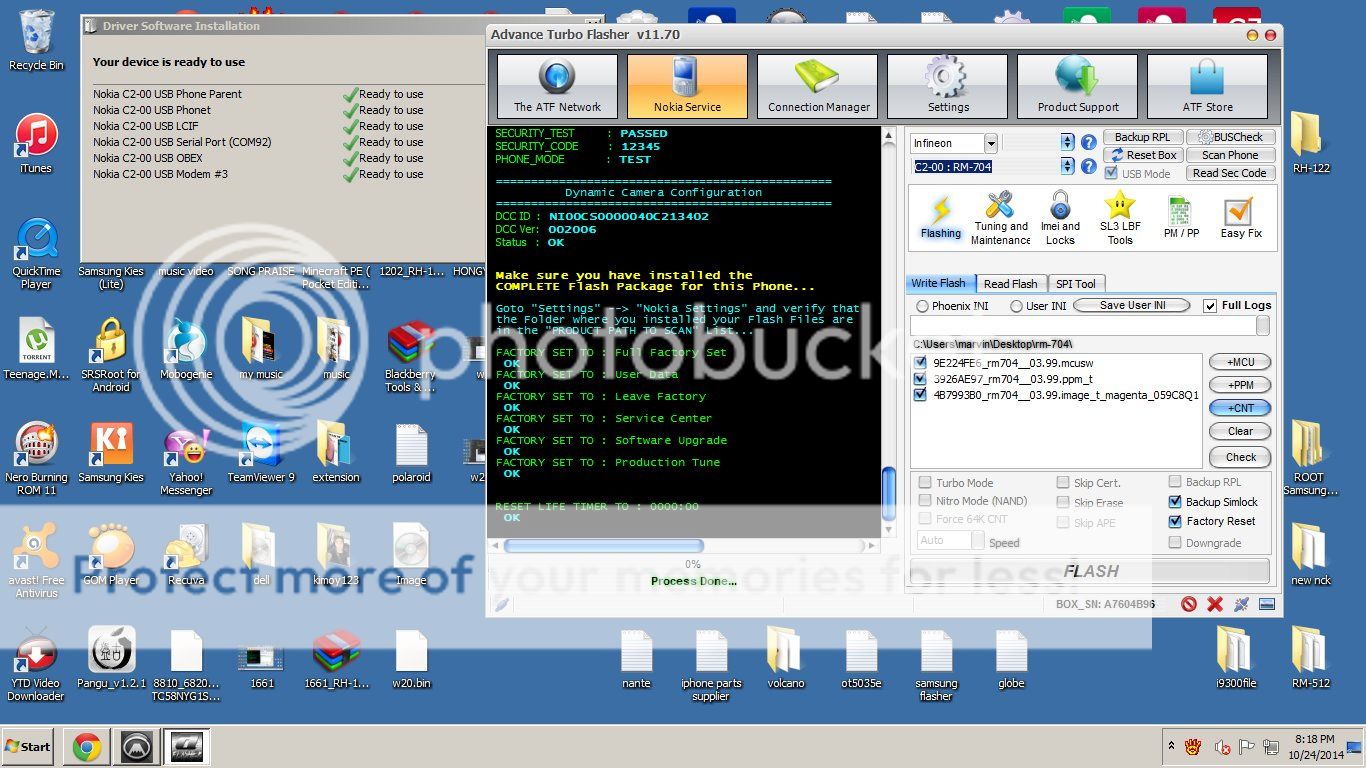The width and height of the screenshot is (1366, 768).
Task: Expand the Auto speed dropdown
Action: (977, 540)
